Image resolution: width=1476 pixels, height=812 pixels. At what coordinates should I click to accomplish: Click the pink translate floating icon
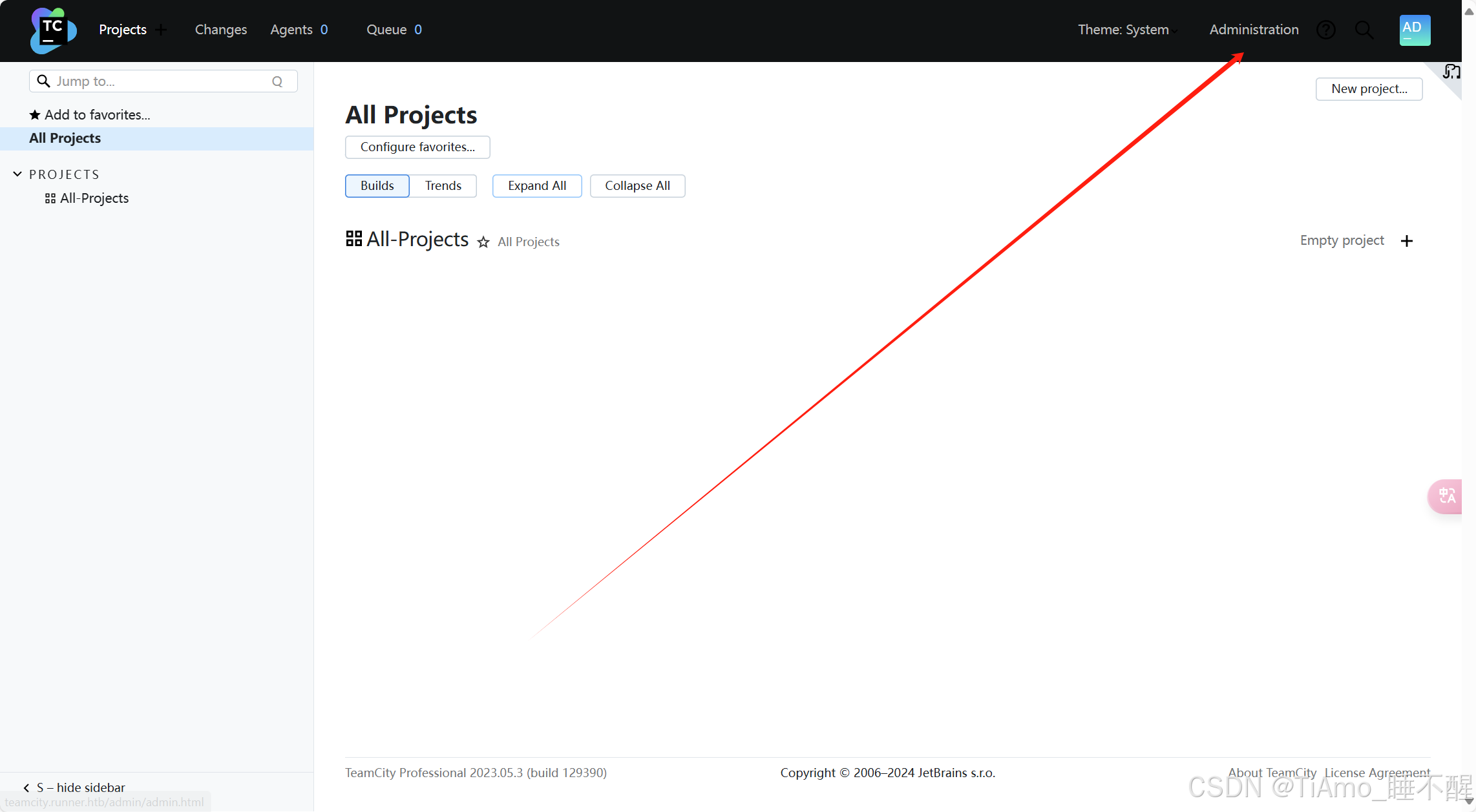[x=1446, y=496]
